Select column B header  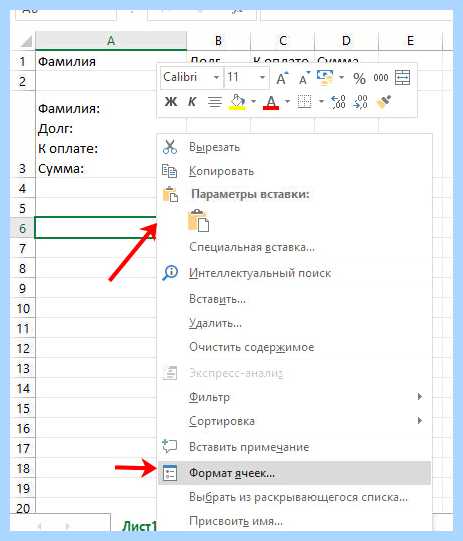[x=218, y=41]
